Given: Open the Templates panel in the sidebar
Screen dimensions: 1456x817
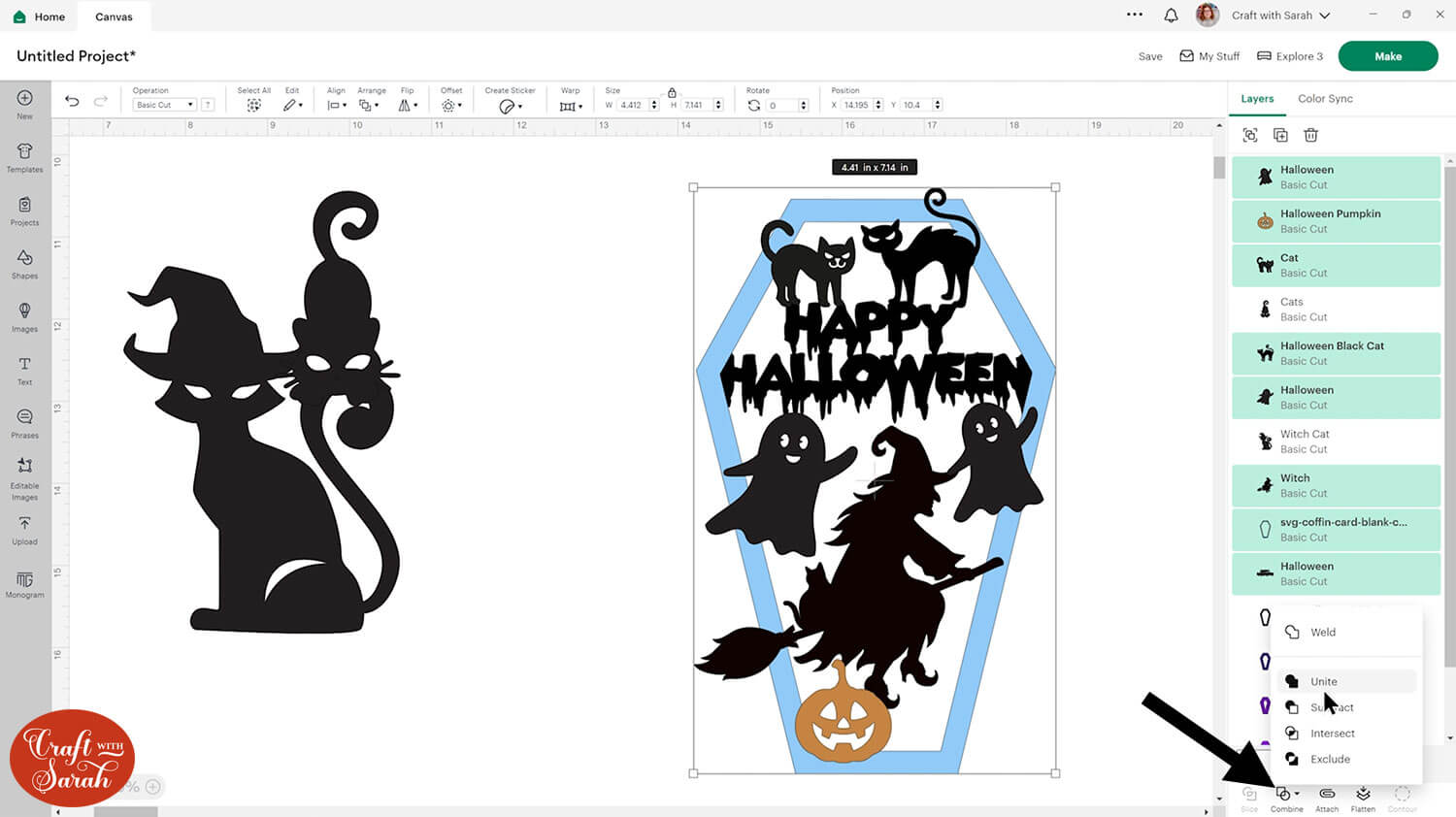Looking at the screenshot, I should [x=24, y=156].
